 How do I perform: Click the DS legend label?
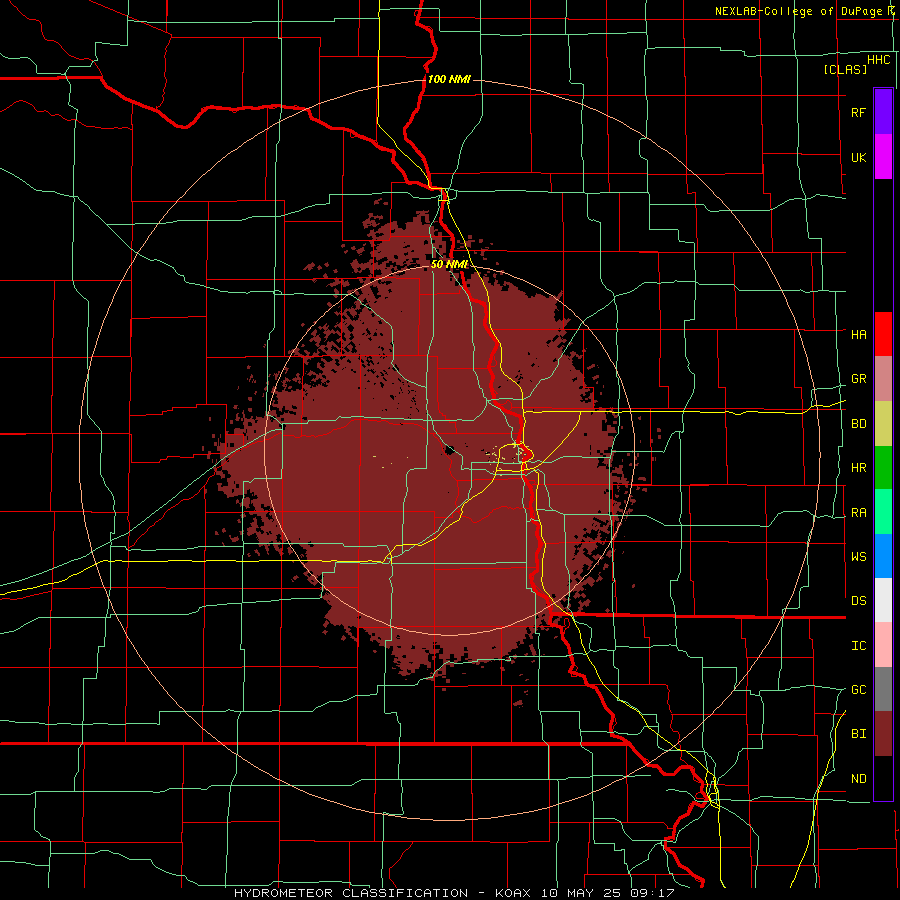coord(858,601)
